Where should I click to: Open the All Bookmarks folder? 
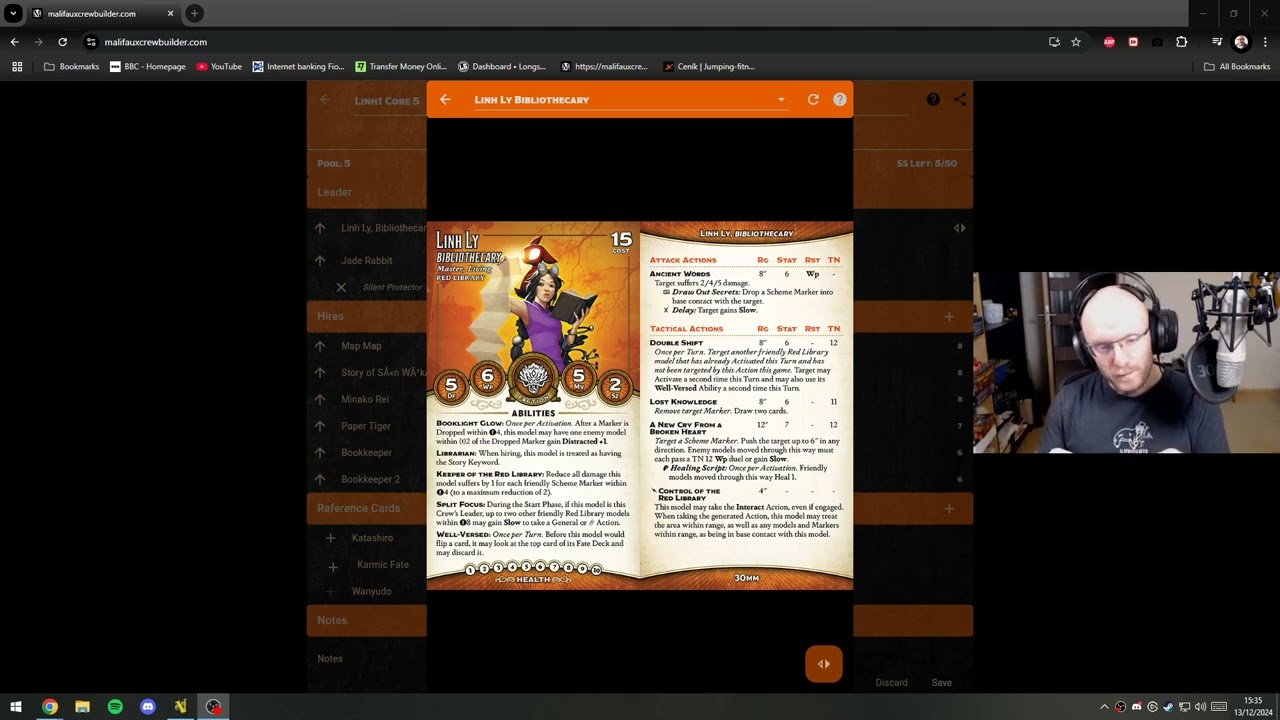pyautogui.click(x=1237, y=67)
